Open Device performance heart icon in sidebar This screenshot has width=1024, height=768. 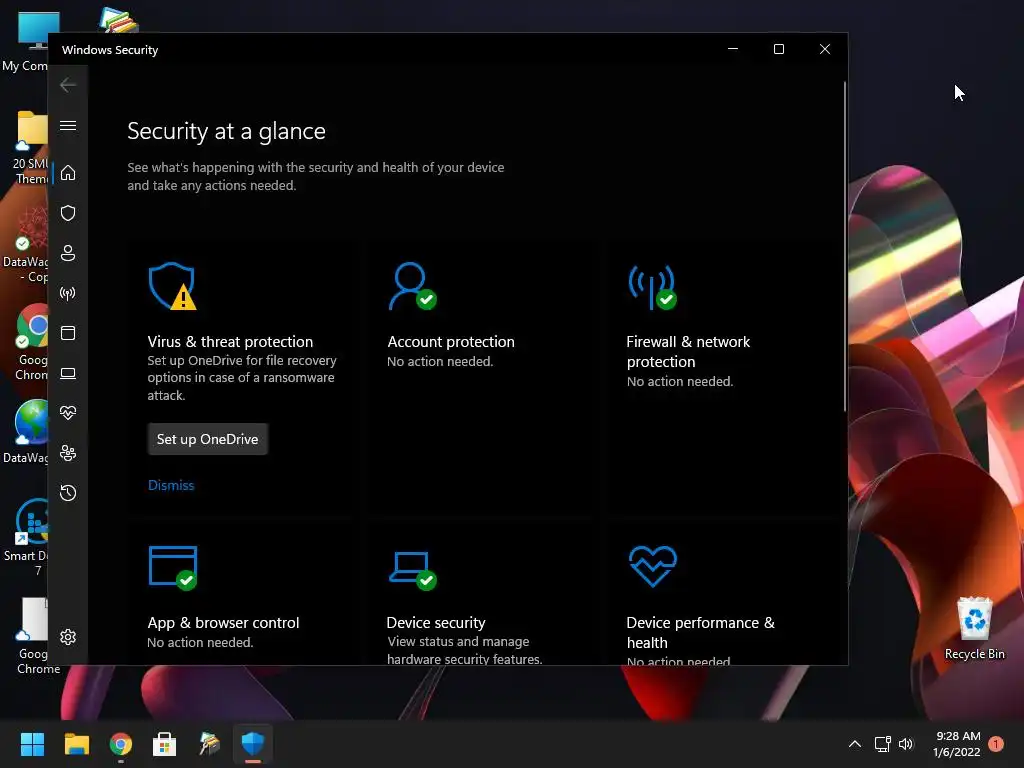(68, 413)
